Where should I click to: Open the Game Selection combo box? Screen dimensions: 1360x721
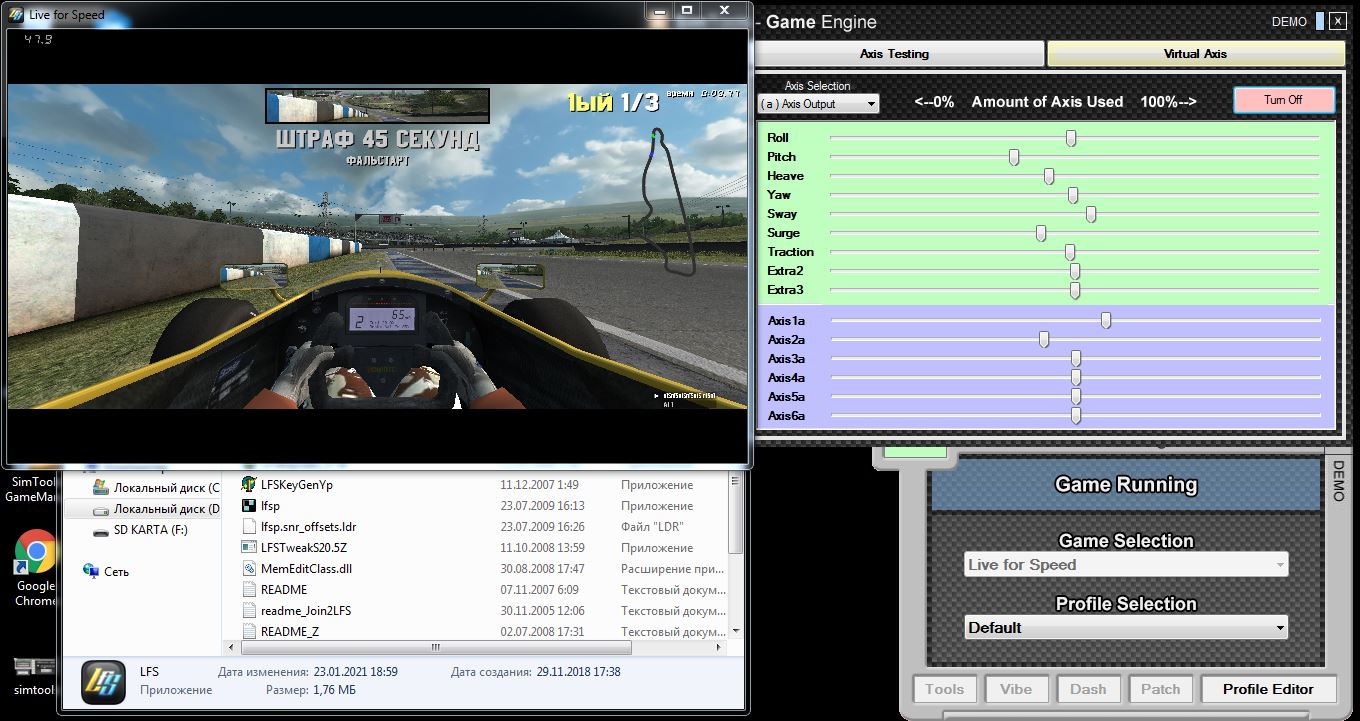(x=1126, y=564)
